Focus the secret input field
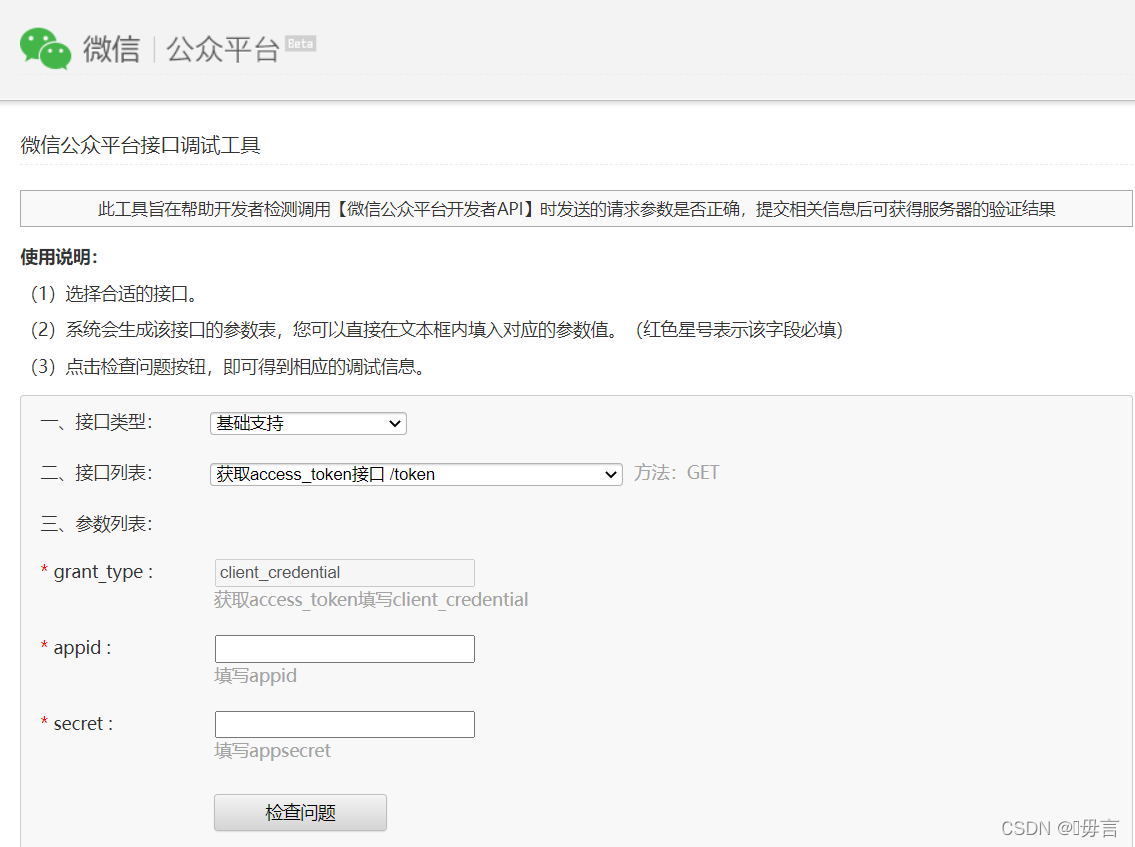Screen dimensions: 1135x847 coord(345,724)
